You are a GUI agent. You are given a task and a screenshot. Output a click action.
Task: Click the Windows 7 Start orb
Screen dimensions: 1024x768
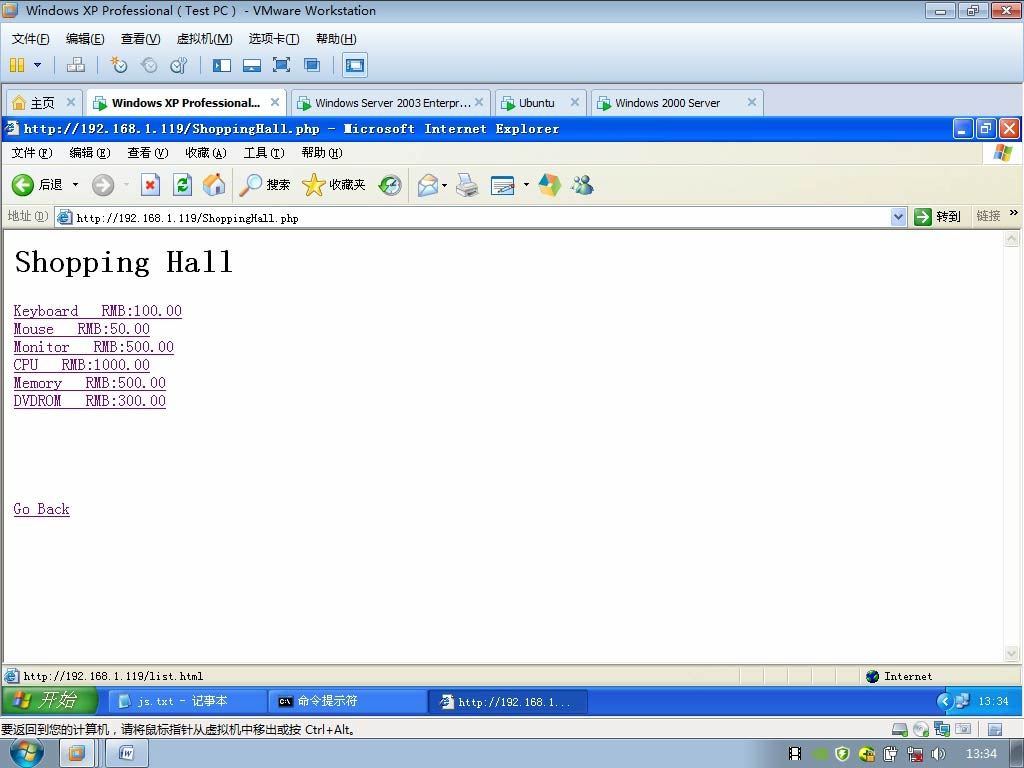click(x=27, y=753)
